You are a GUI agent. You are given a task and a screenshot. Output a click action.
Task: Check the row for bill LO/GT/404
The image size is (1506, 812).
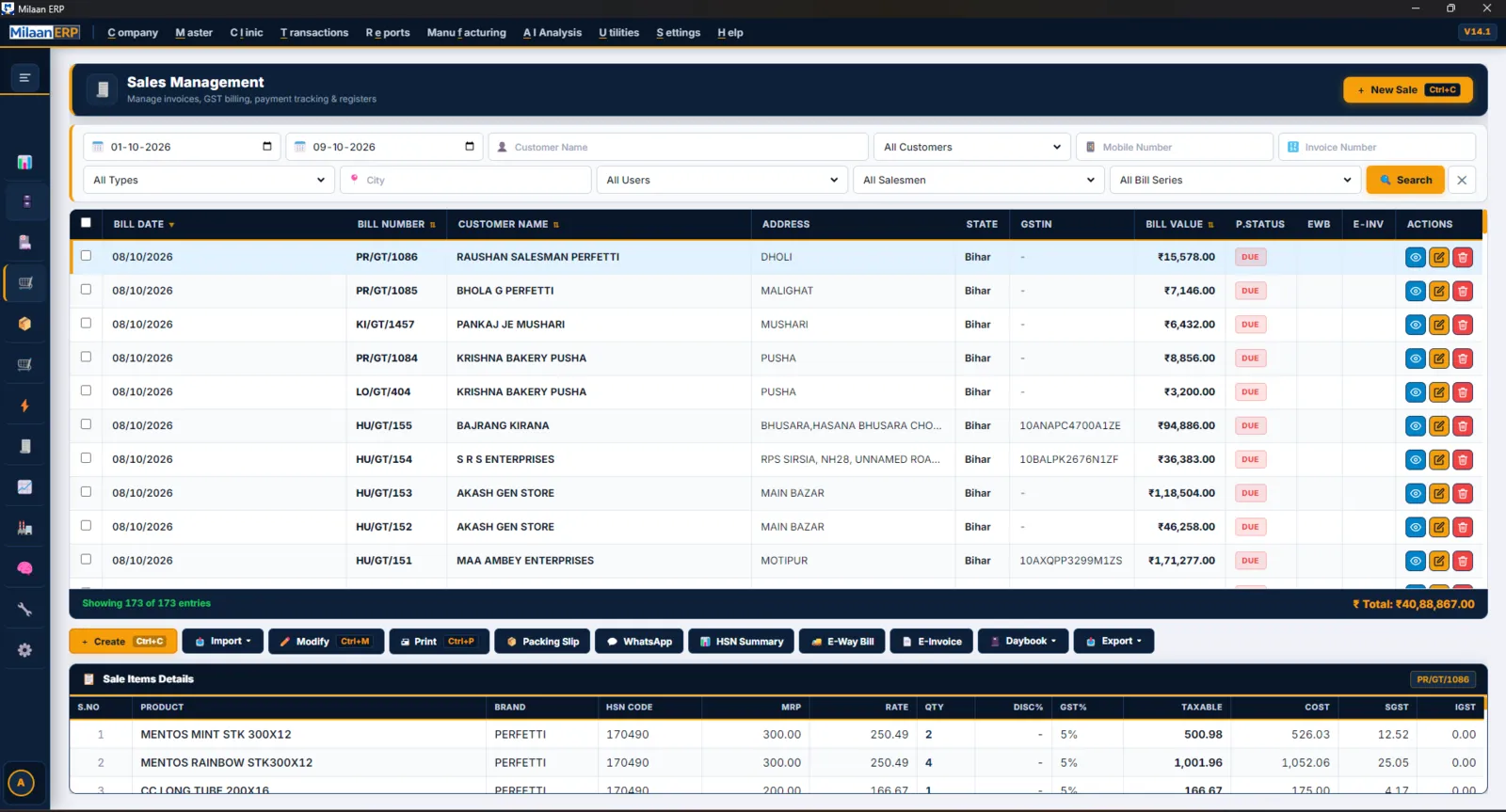tap(86, 390)
